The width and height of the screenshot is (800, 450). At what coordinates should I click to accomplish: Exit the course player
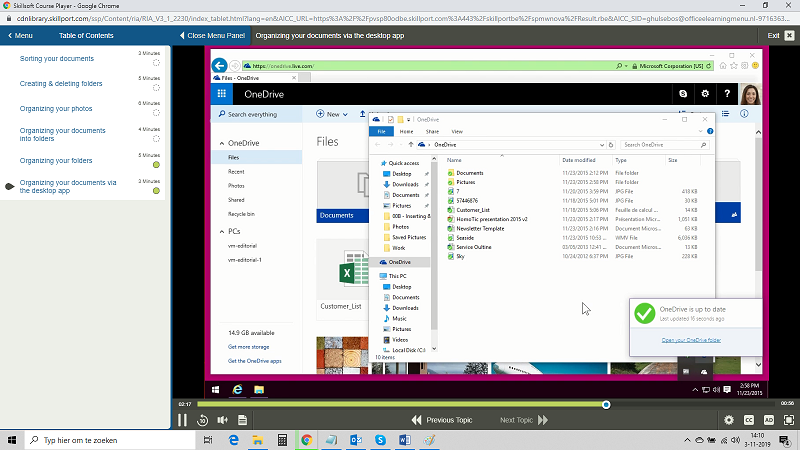pos(781,36)
